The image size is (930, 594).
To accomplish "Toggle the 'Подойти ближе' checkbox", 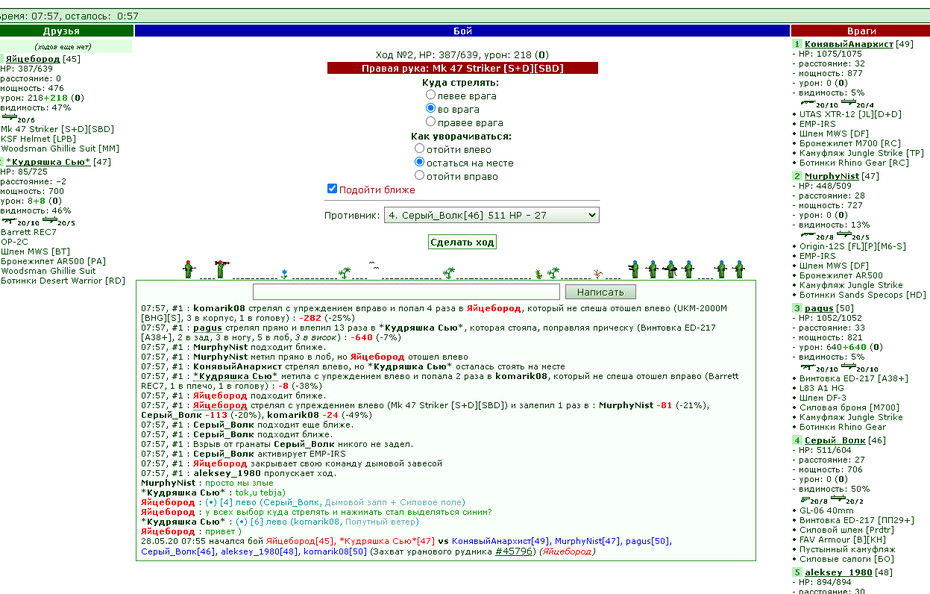I will [332, 189].
